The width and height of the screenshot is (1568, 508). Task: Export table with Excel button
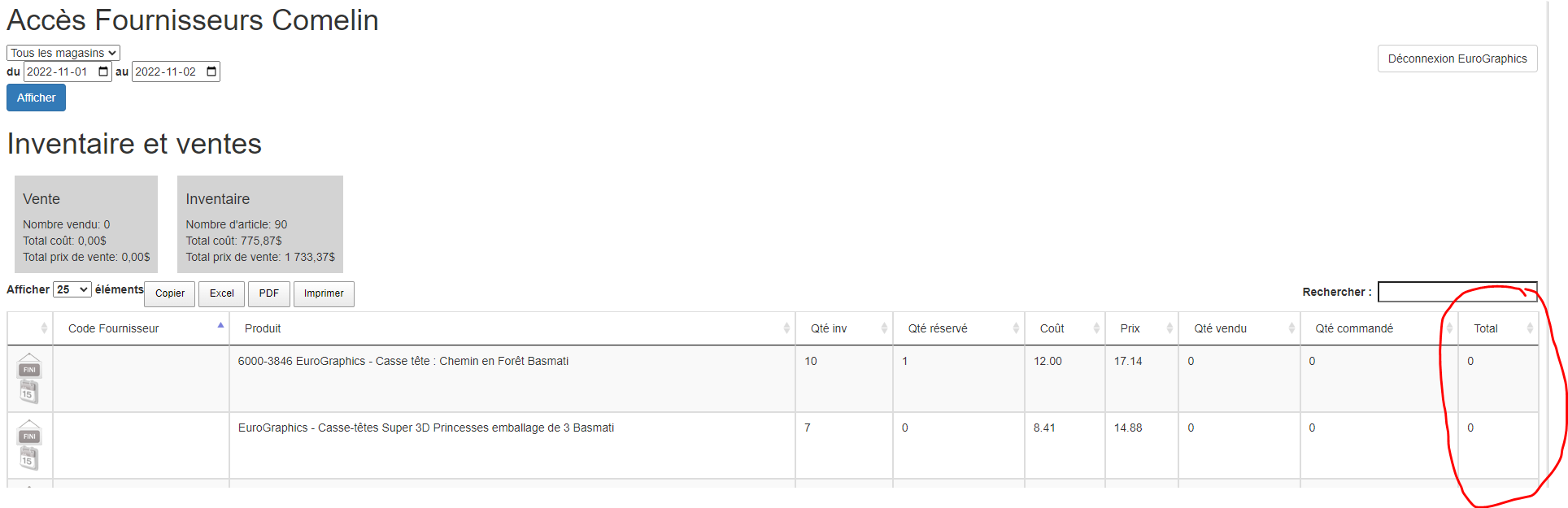(x=221, y=293)
